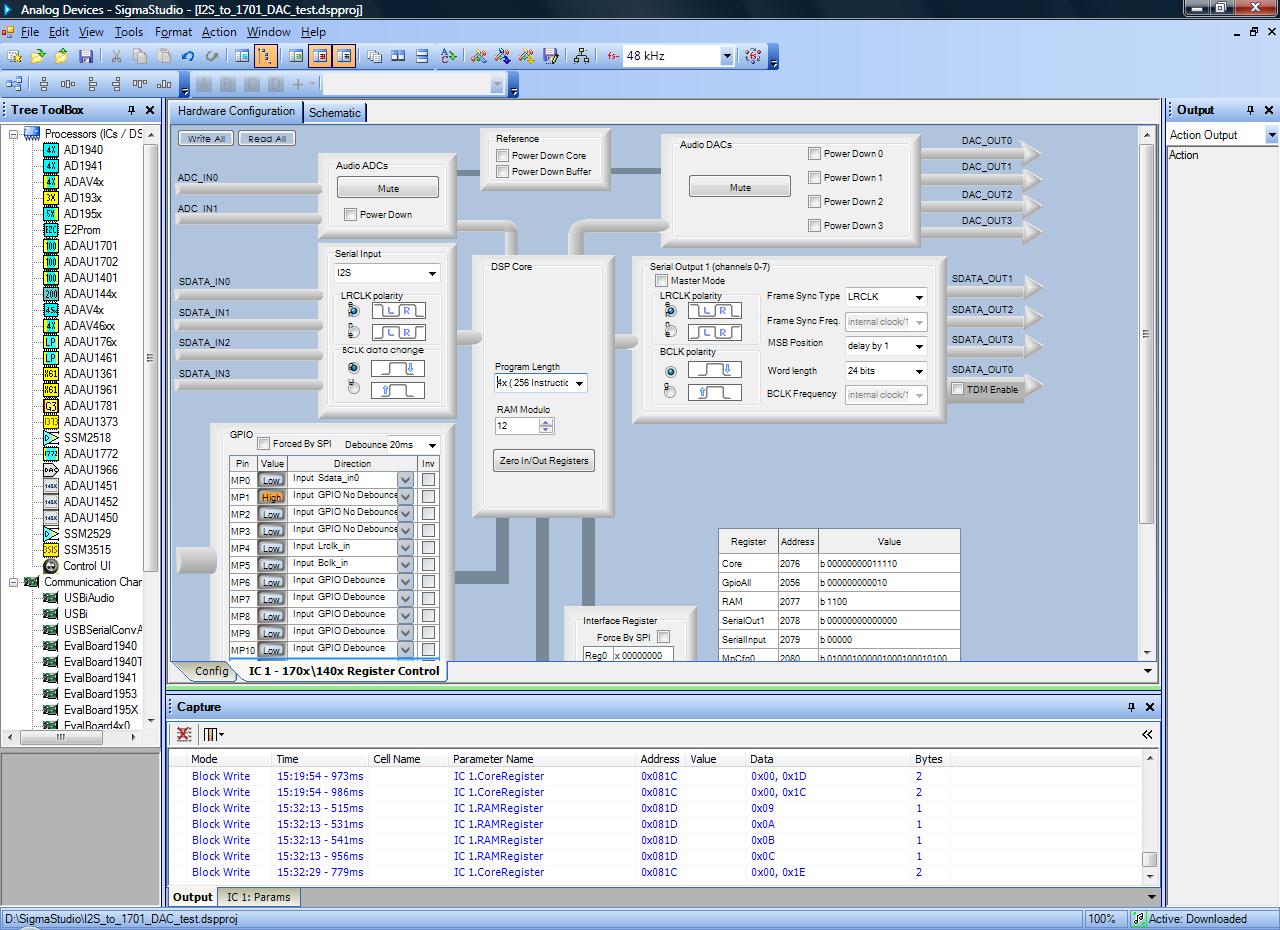Open the 48 kHz sample rate dropdown
Image resolution: width=1280 pixels, height=930 pixels.
pos(727,57)
